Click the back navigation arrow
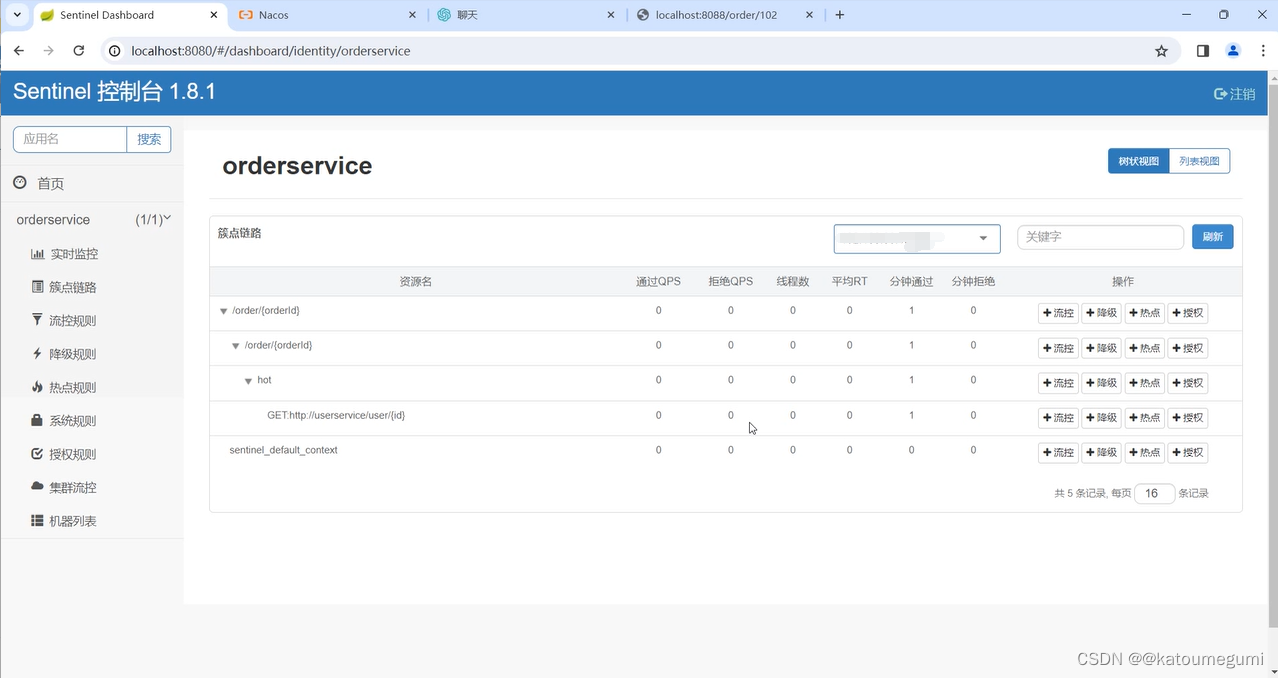The height and width of the screenshot is (678, 1278). 19,51
